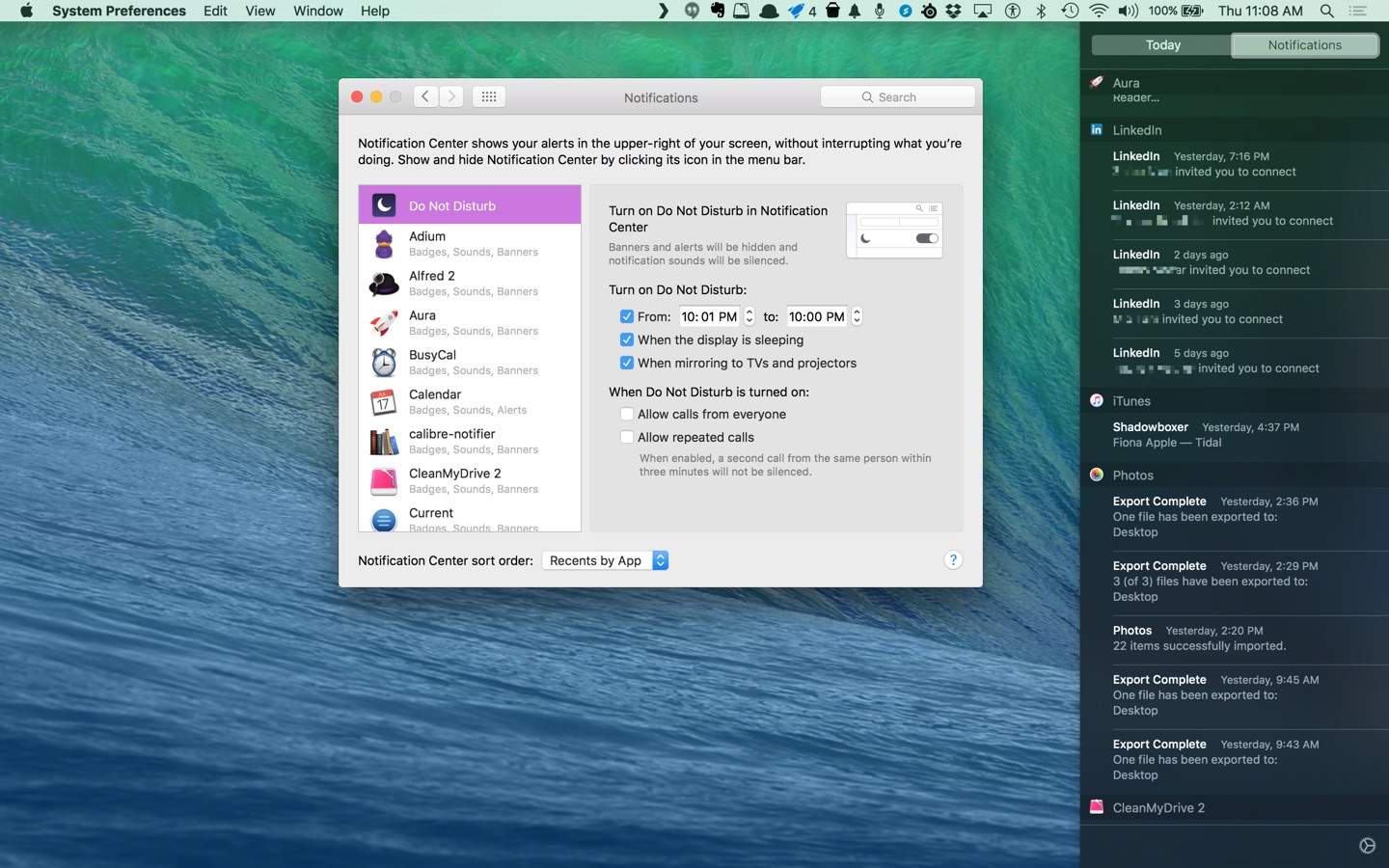Switch to the Today tab

click(1162, 45)
